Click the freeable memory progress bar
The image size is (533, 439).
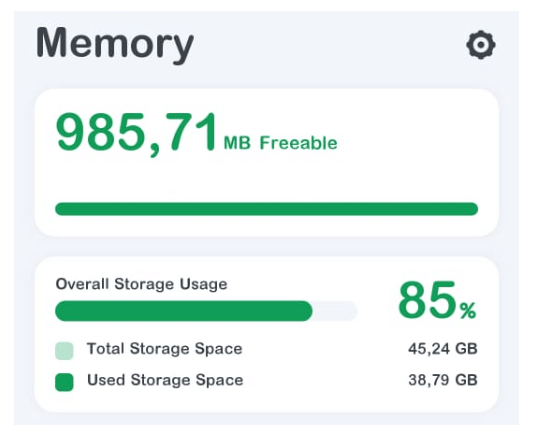click(266, 209)
